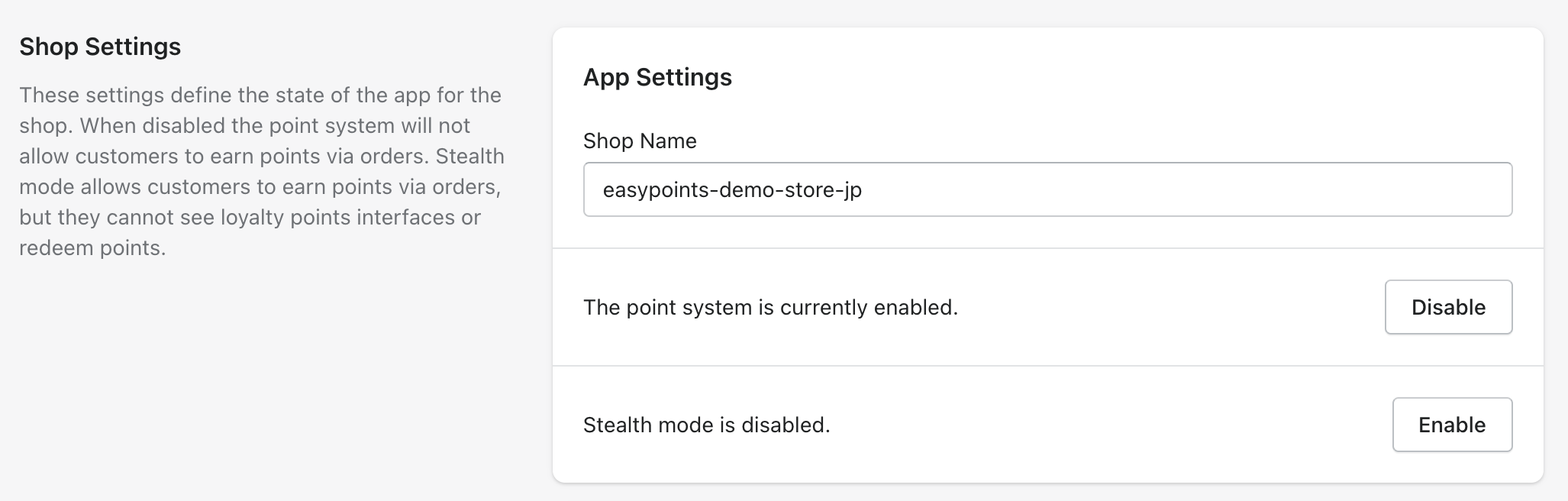This screenshot has width=1568, height=501.
Task: Click the App Settings card heading
Action: point(657,77)
